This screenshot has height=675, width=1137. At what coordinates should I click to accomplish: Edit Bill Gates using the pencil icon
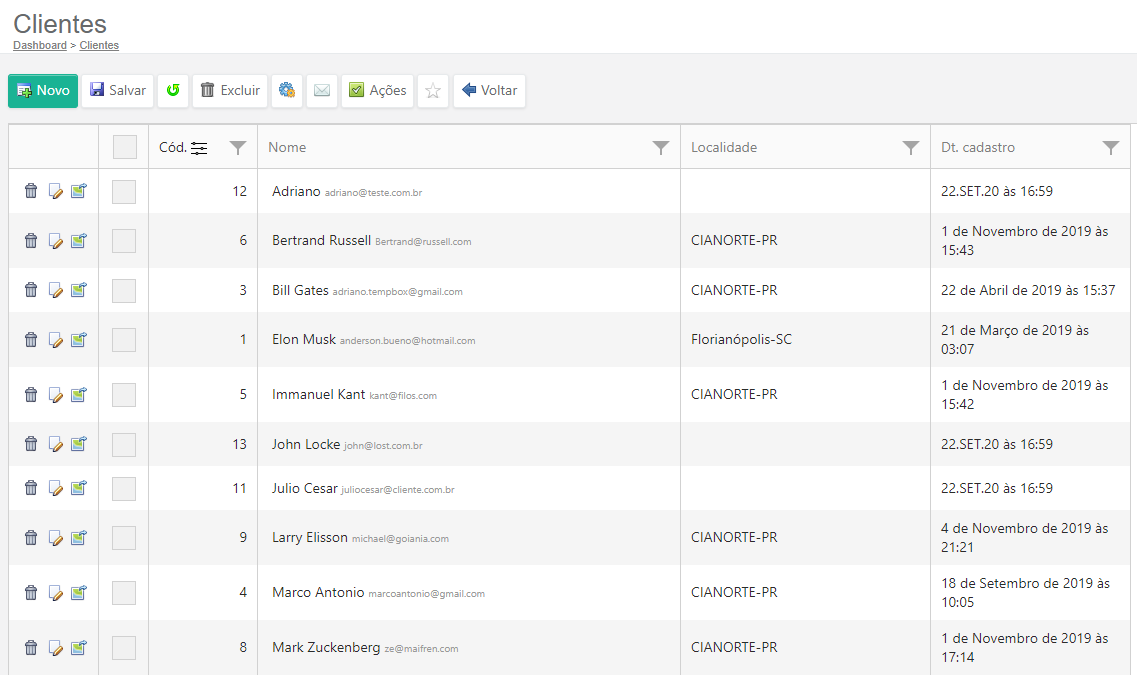point(56,290)
